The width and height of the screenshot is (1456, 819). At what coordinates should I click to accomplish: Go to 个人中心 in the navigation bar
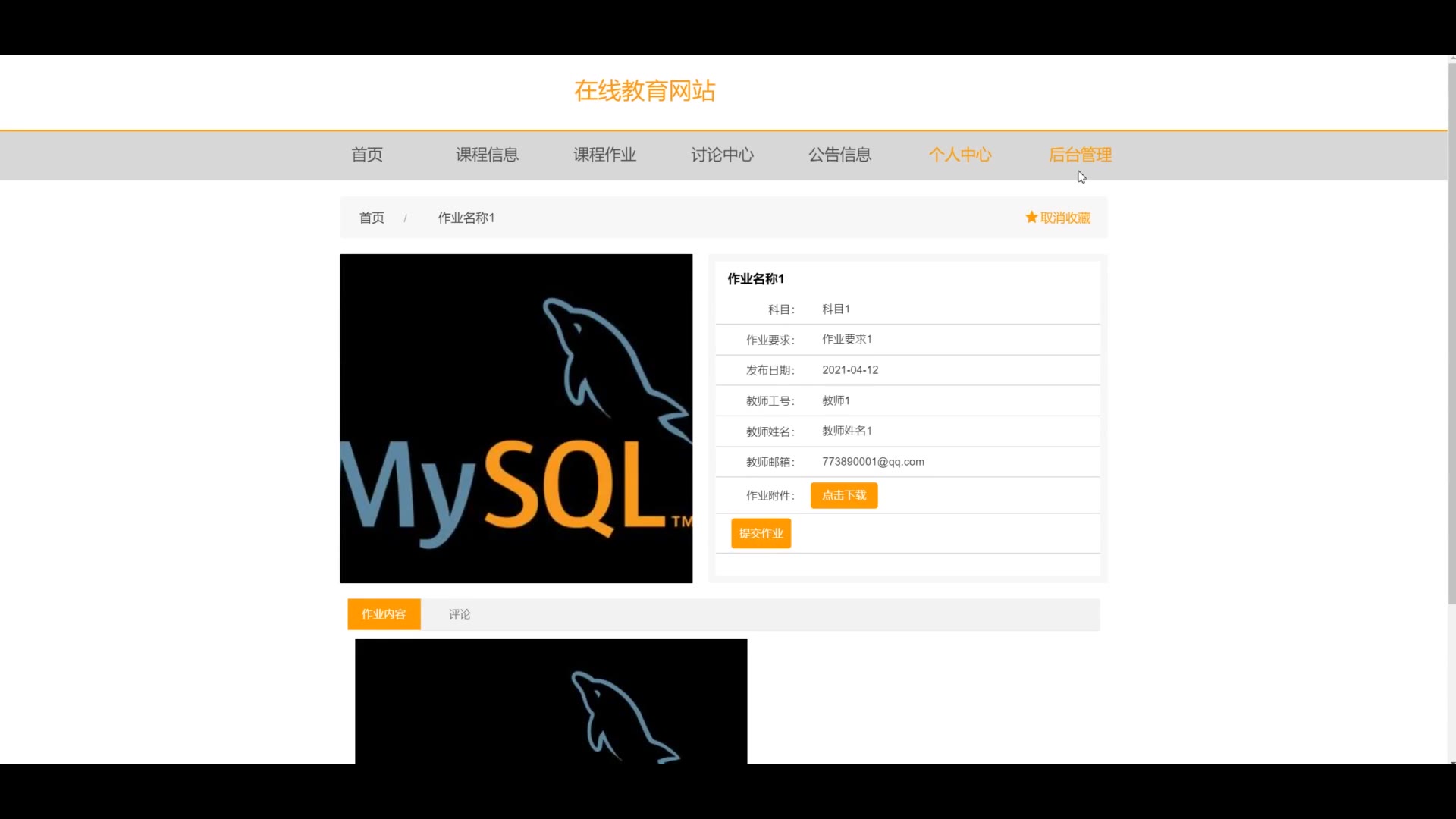pyautogui.click(x=960, y=155)
